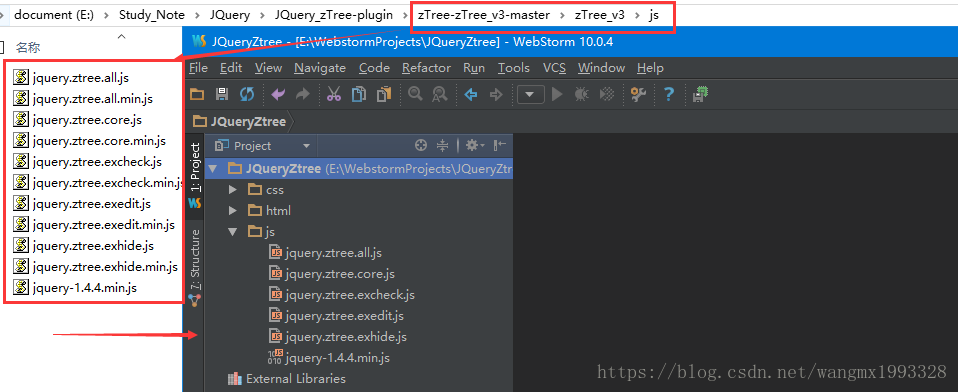Viewport: 958px width, 392px height.
Task: Click the Debug bug toolbar icon
Action: coord(582,95)
